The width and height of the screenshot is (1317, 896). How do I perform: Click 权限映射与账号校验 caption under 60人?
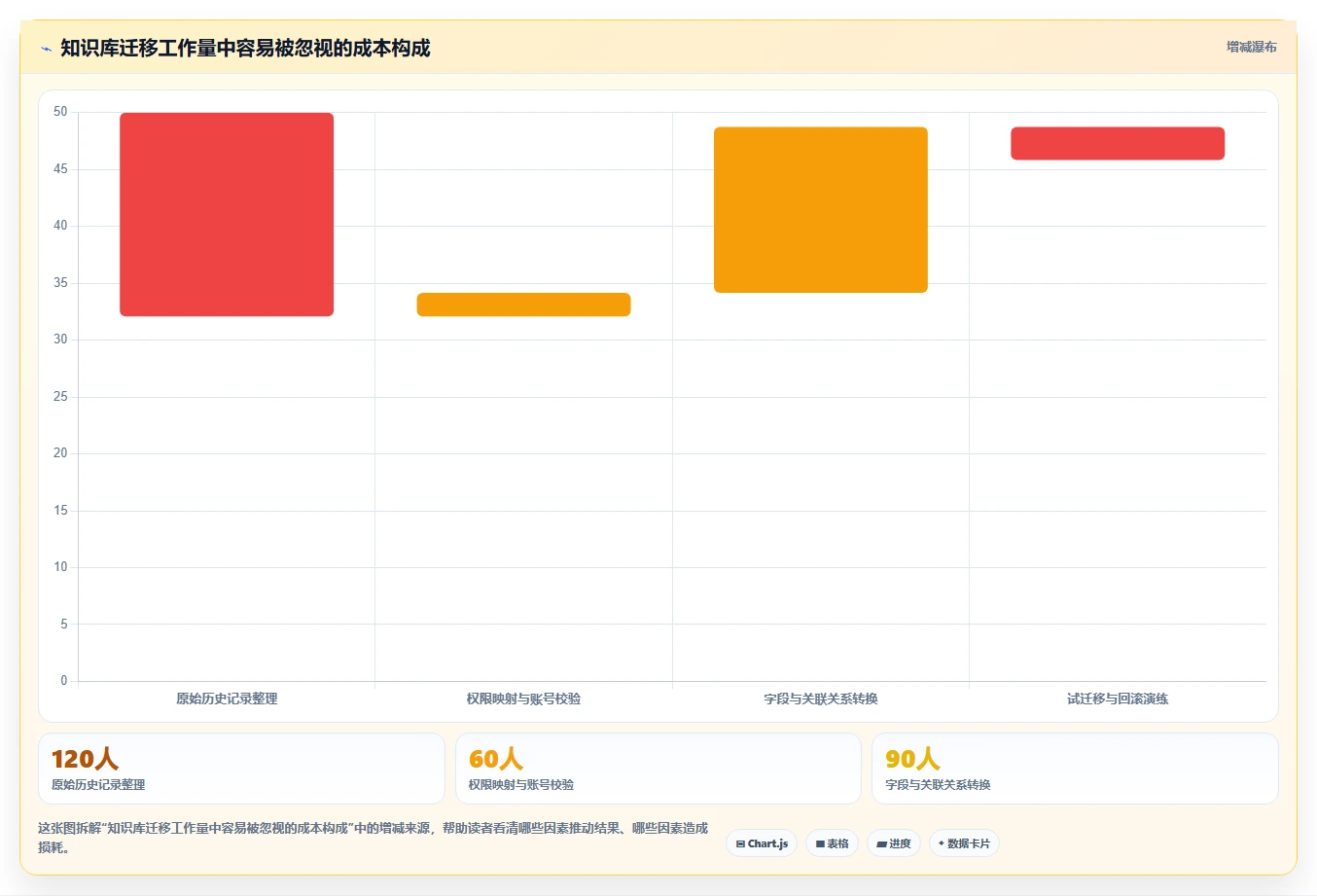pos(521,785)
